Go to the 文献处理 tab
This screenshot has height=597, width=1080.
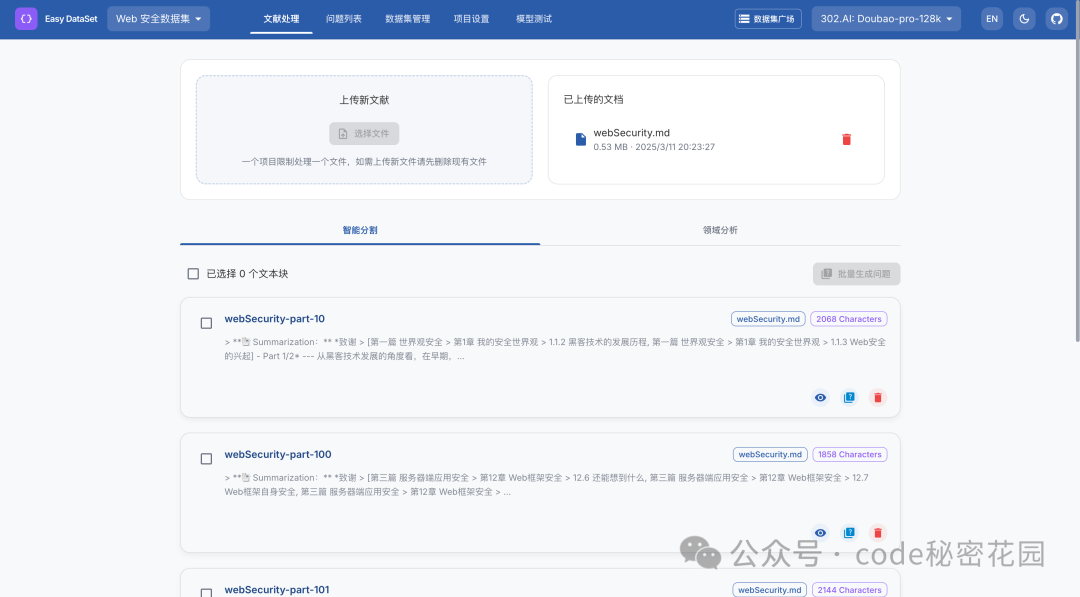click(x=281, y=19)
